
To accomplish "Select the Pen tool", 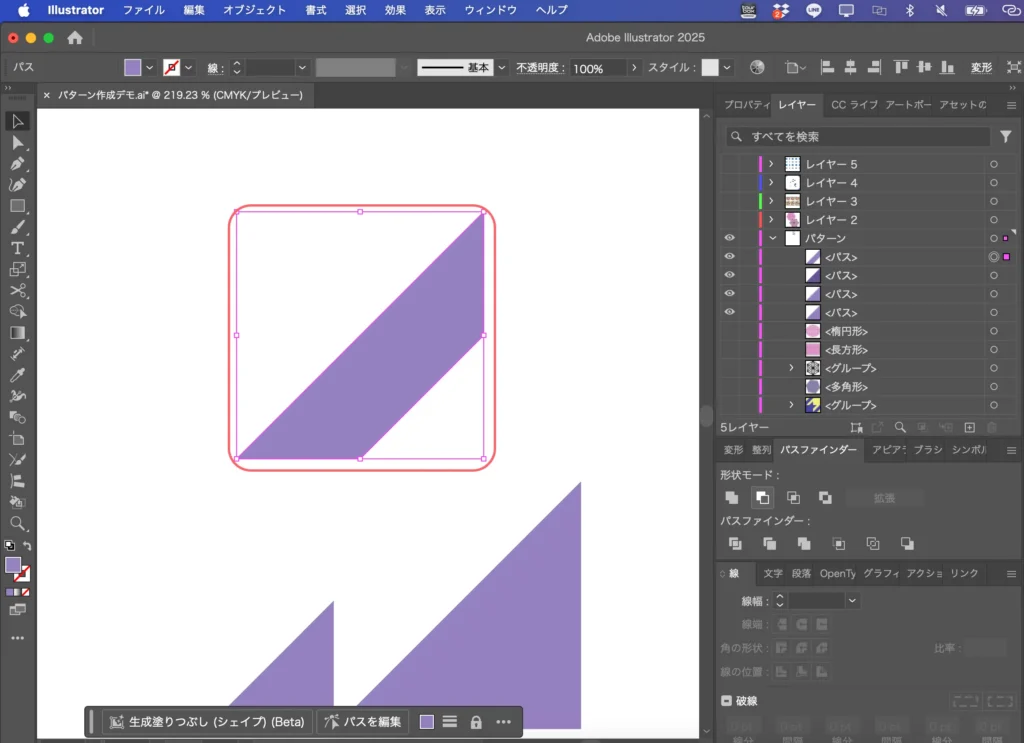I will 18,164.
